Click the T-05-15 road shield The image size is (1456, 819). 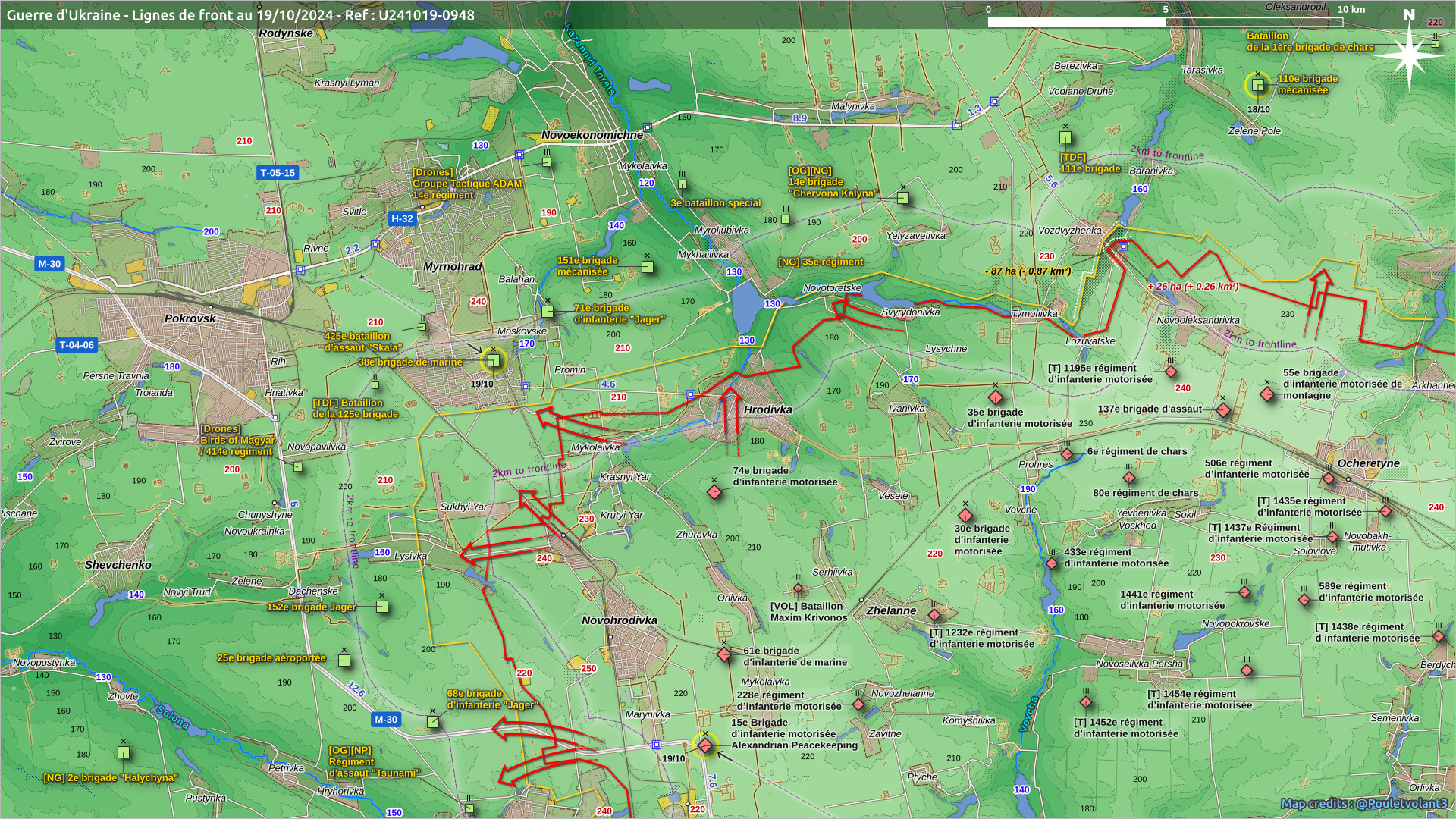278,173
